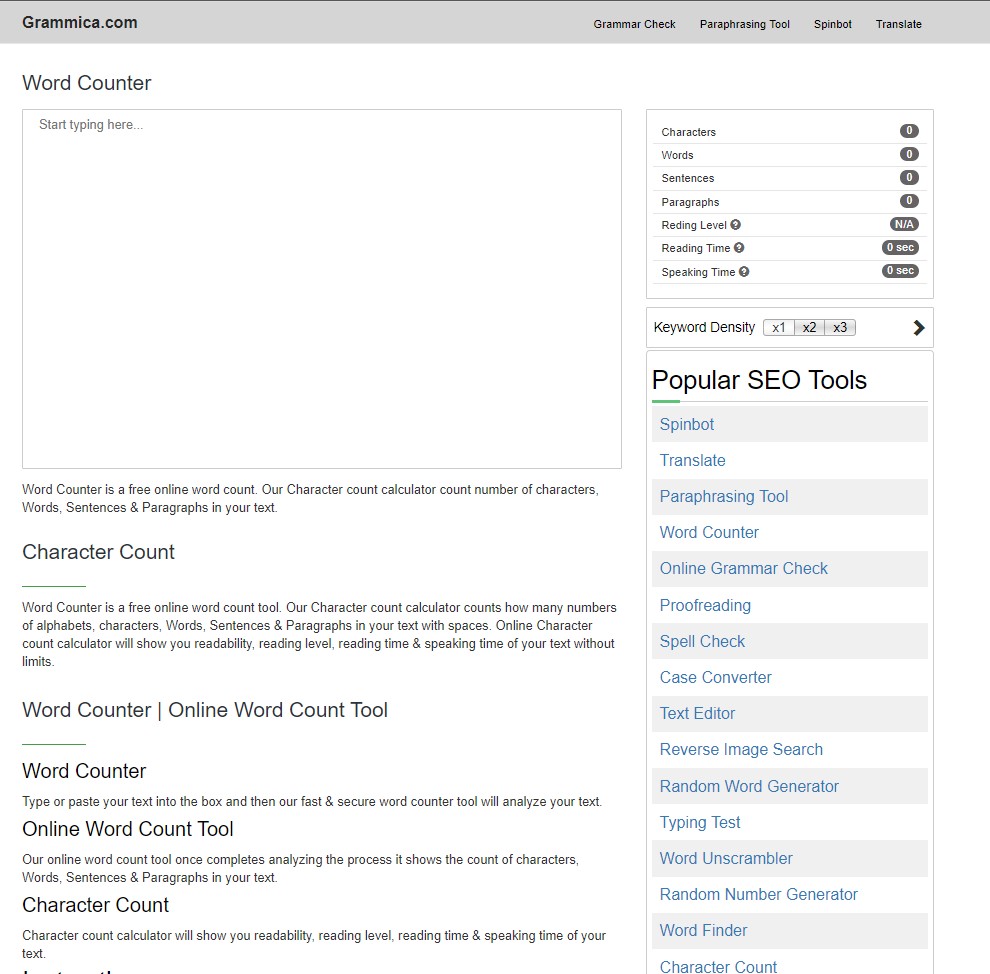Viewport: 990px width, 974px height.
Task: Click the Reding Level help icon
Action: coord(736,225)
